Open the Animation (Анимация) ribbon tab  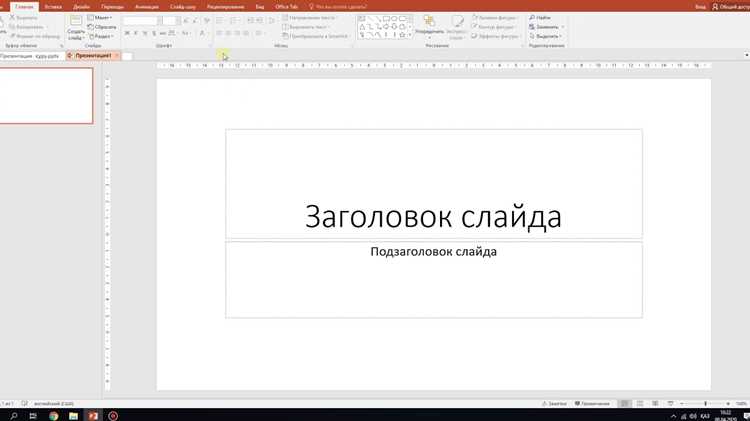coord(147,7)
